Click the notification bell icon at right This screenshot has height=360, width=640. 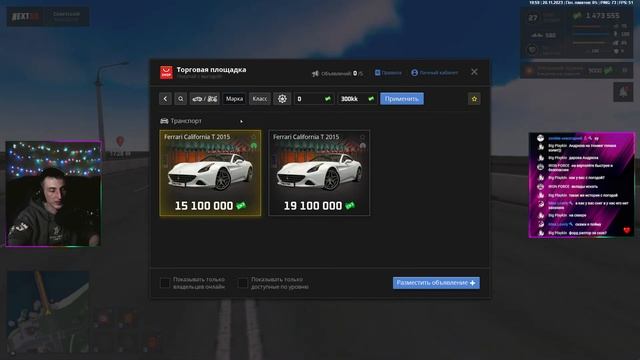point(623,92)
